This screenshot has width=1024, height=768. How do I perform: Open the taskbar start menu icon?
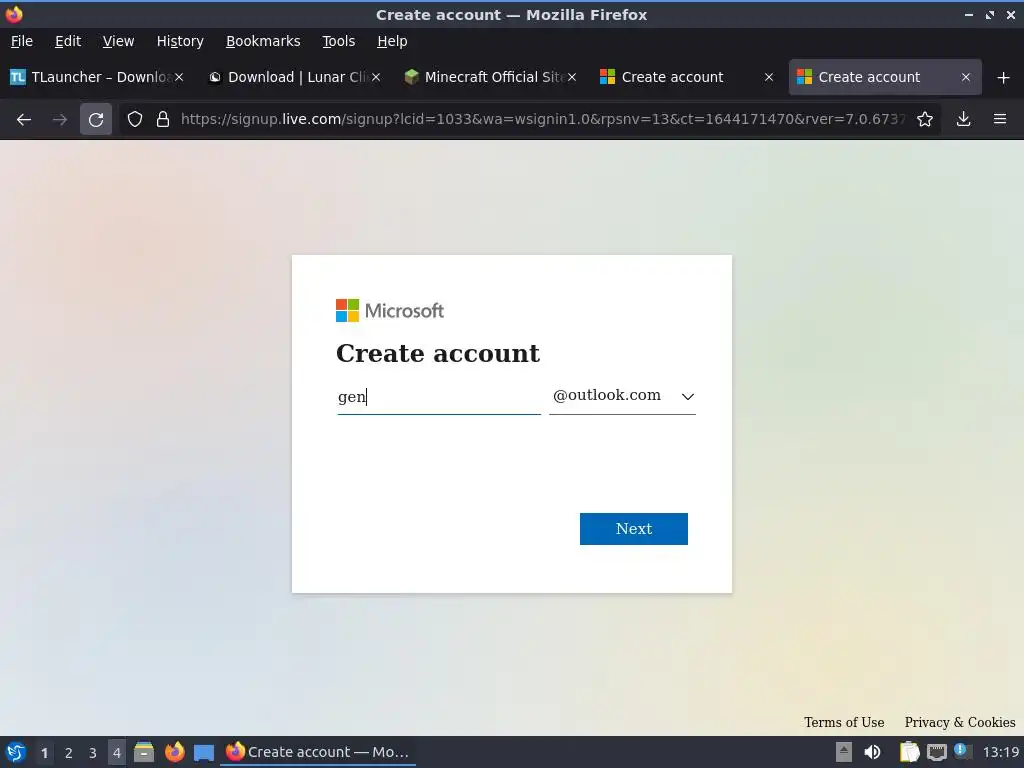(x=16, y=752)
